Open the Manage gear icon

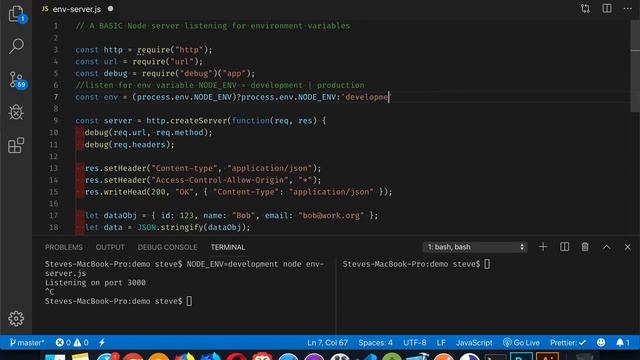[16, 318]
